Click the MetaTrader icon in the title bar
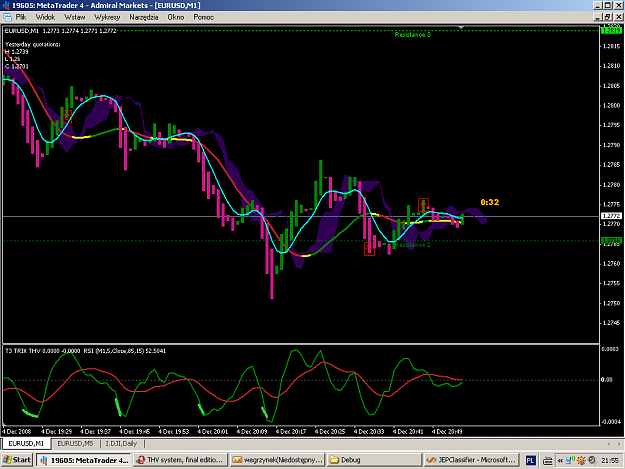Image resolution: width=625 pixels, height=469 pixels. tap(6, 5)
